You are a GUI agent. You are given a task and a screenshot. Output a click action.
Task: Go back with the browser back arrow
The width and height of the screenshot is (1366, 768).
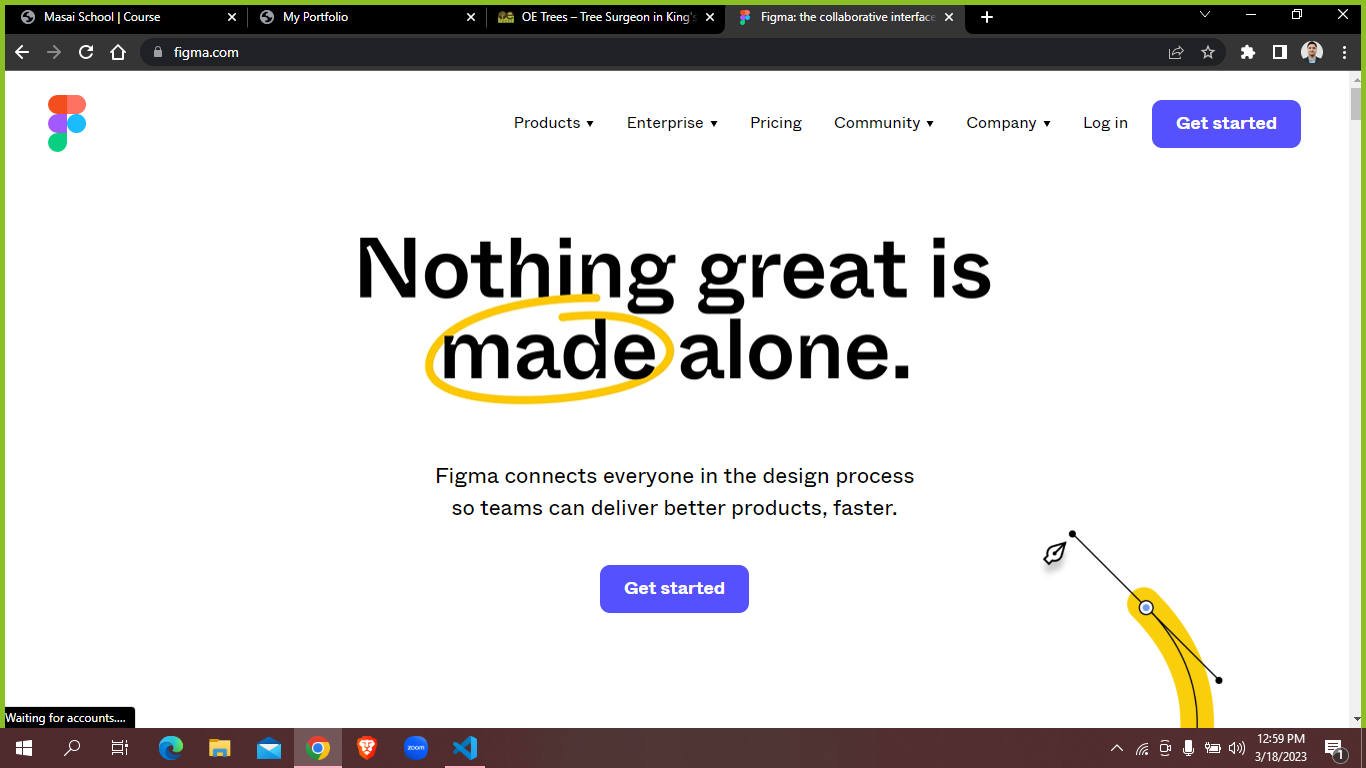(x=22, y=52)
